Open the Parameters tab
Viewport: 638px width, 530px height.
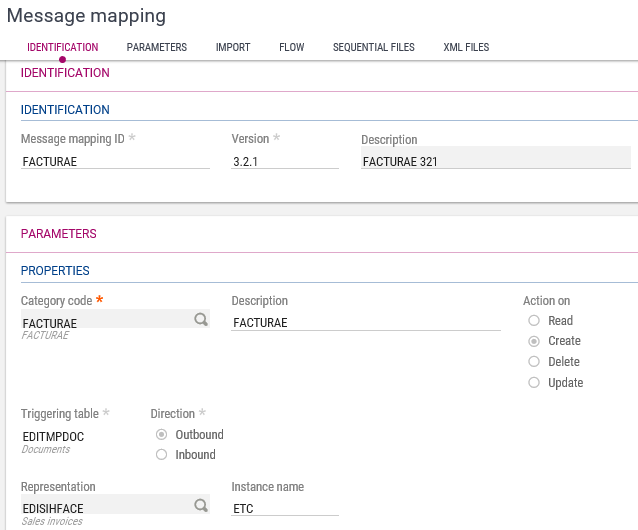pyautogui.click(x=156, y=47)
